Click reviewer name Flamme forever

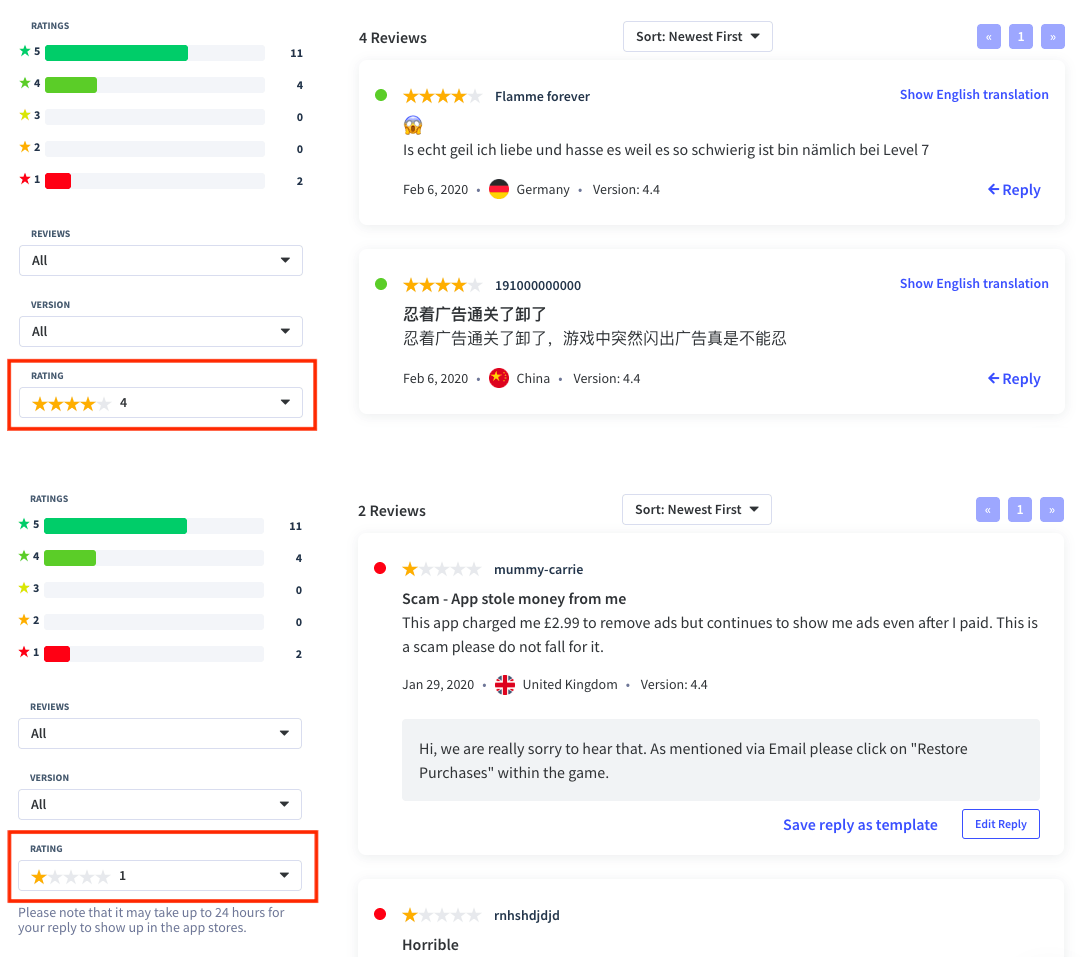(x=542, y=97)
